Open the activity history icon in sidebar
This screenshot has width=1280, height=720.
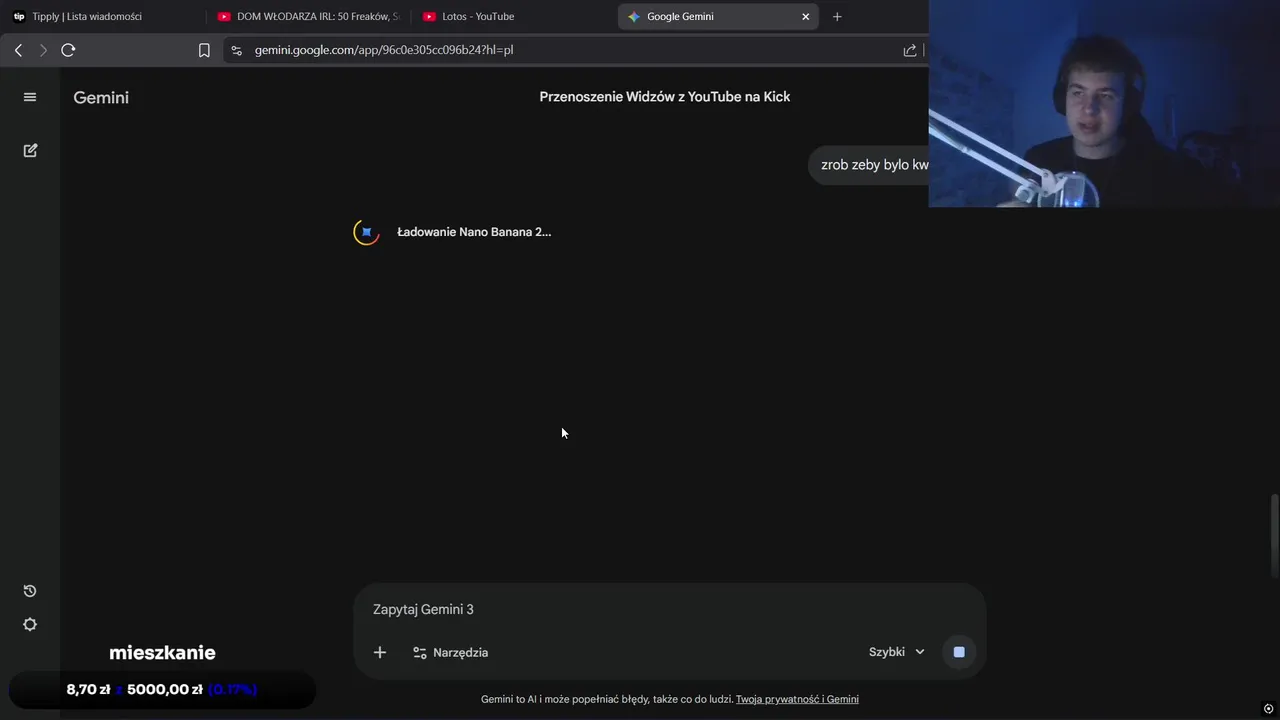[30, 591]
